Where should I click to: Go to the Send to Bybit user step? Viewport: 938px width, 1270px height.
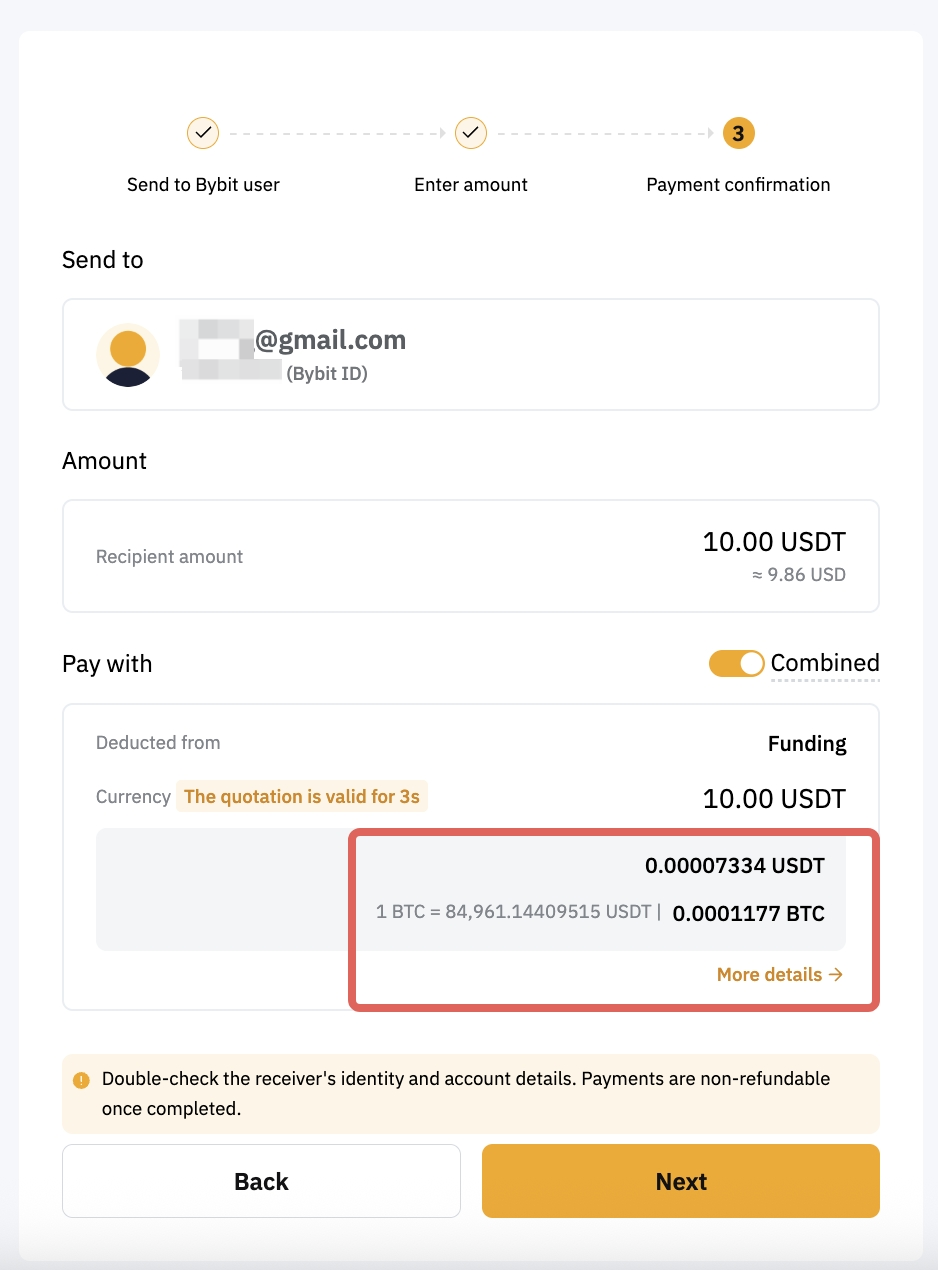click(203, 185)
